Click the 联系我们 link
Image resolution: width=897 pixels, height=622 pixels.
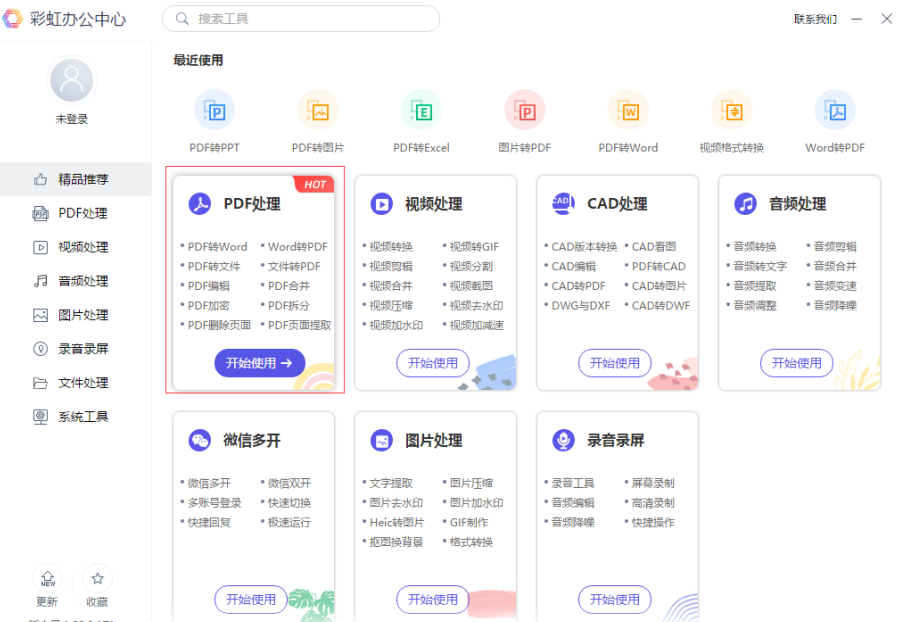[815, 19]
